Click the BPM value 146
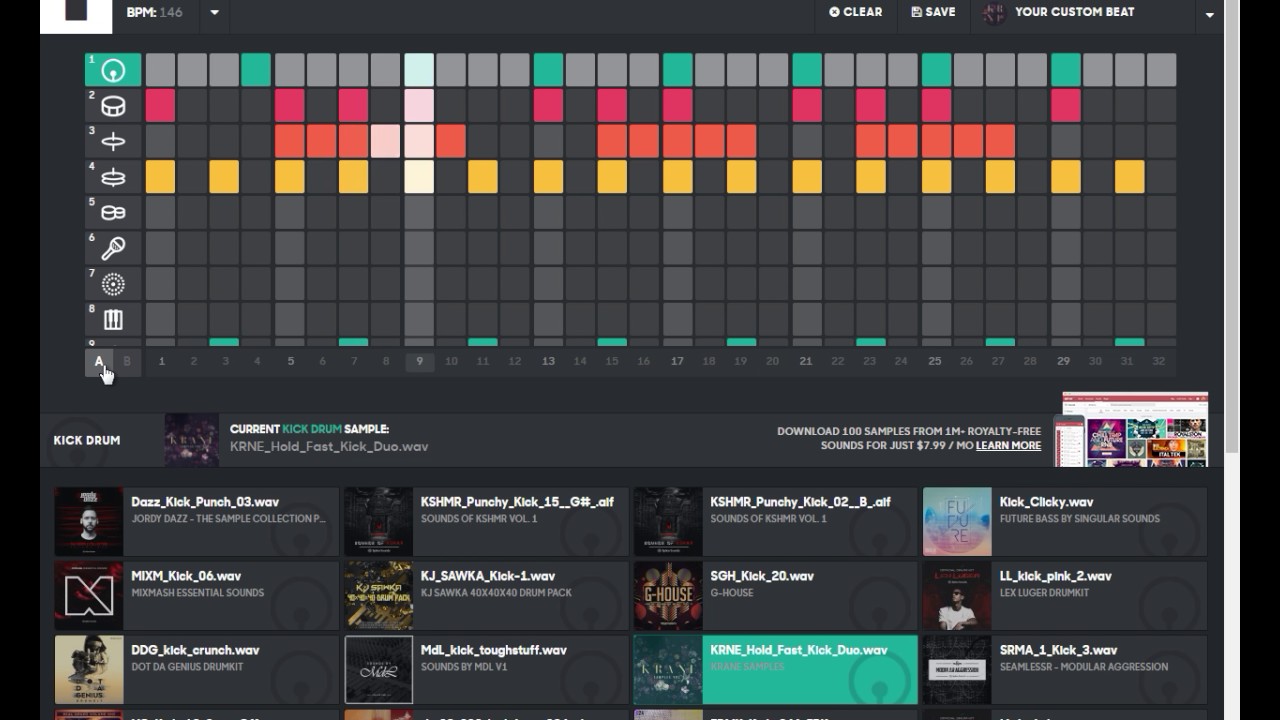Image resolution: width=1280 pixels, height=720 pixels. (x=170, y=13)
